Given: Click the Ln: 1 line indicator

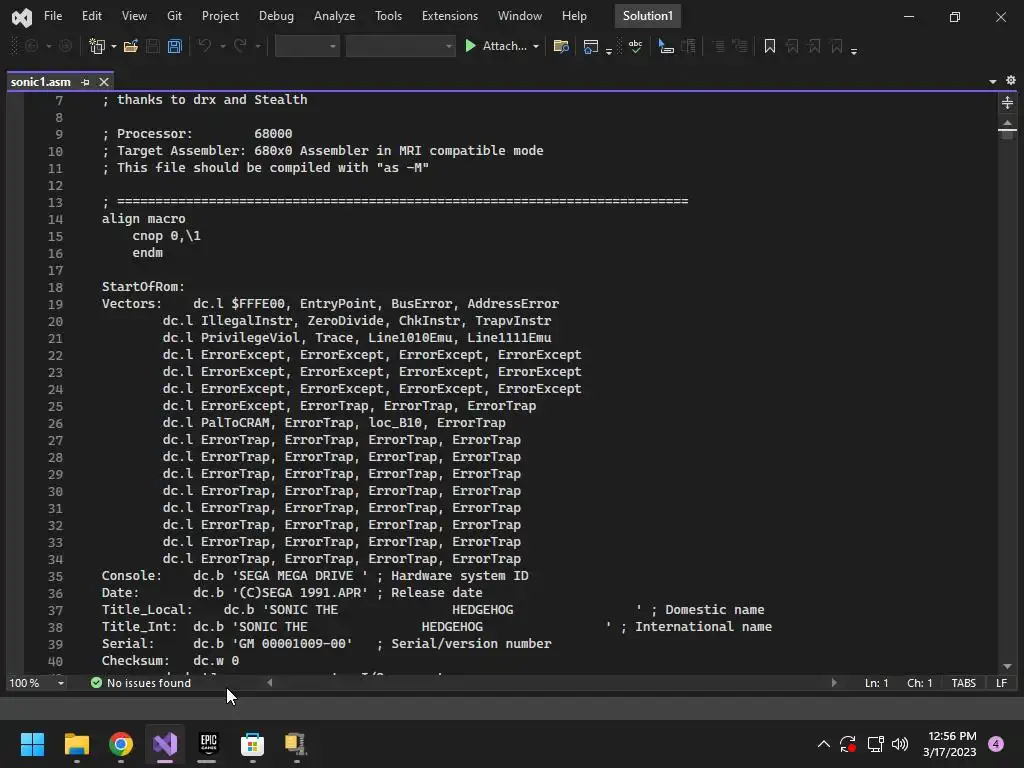Looking at the screenshot, I should point(876,683).
